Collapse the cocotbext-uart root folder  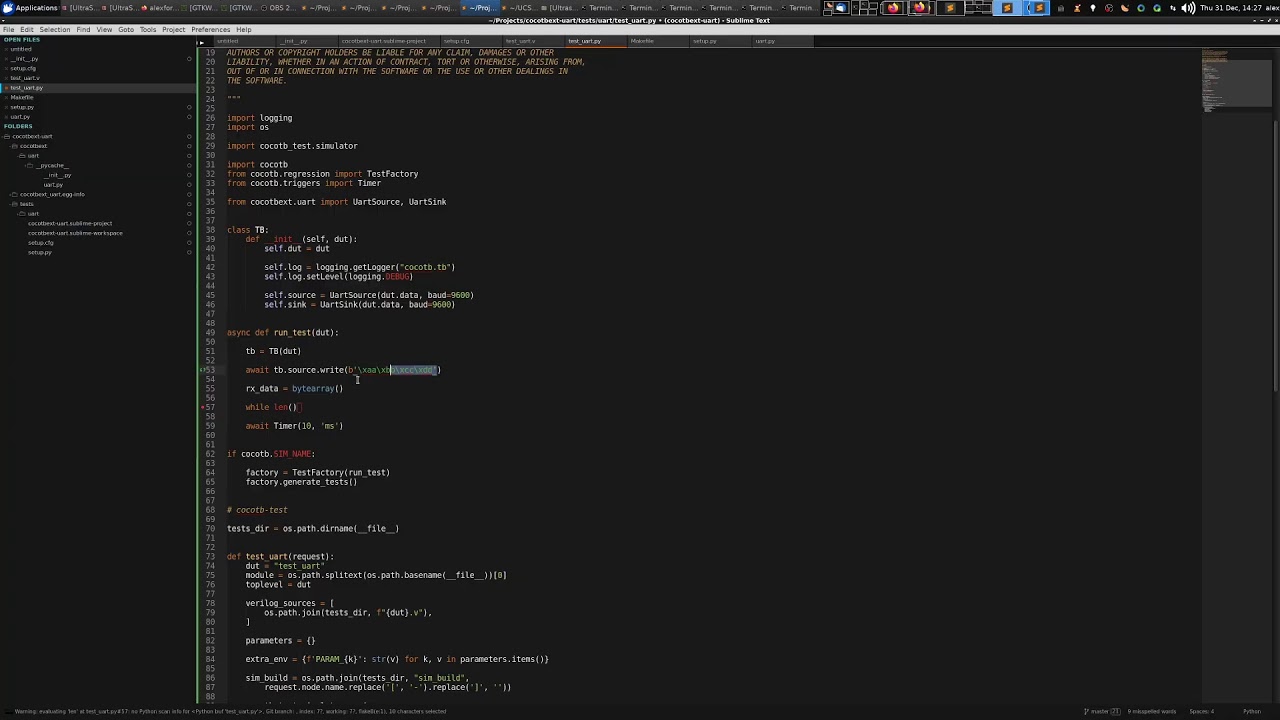(x=7, y=136)
